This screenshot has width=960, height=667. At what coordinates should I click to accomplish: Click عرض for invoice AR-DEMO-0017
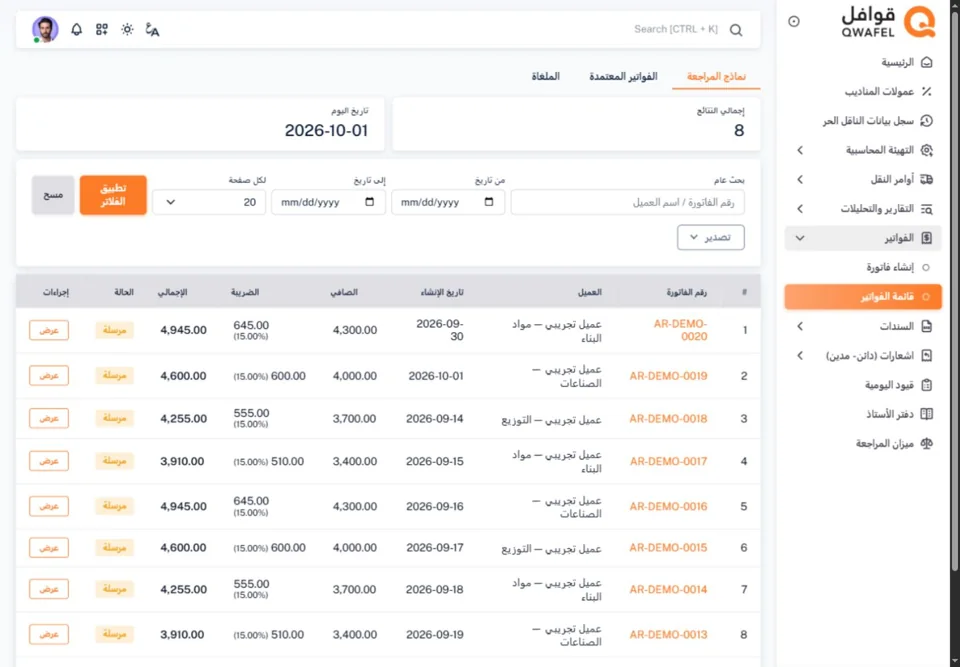[x=49, y=461]
